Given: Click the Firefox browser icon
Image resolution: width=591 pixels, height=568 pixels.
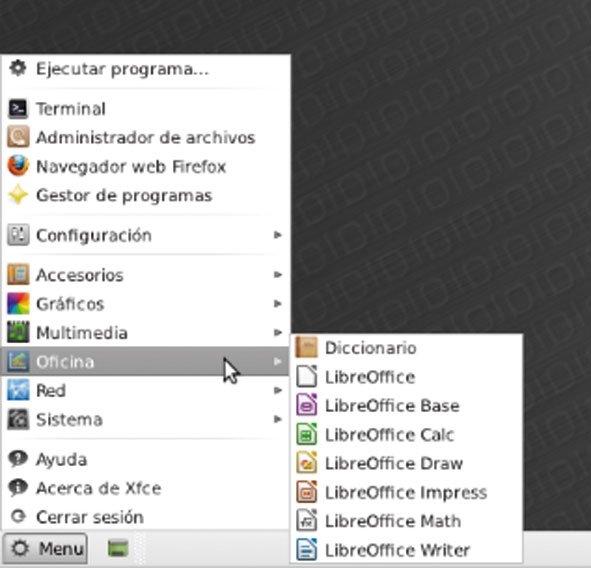Looking at the screenshot, I should 18,166.
